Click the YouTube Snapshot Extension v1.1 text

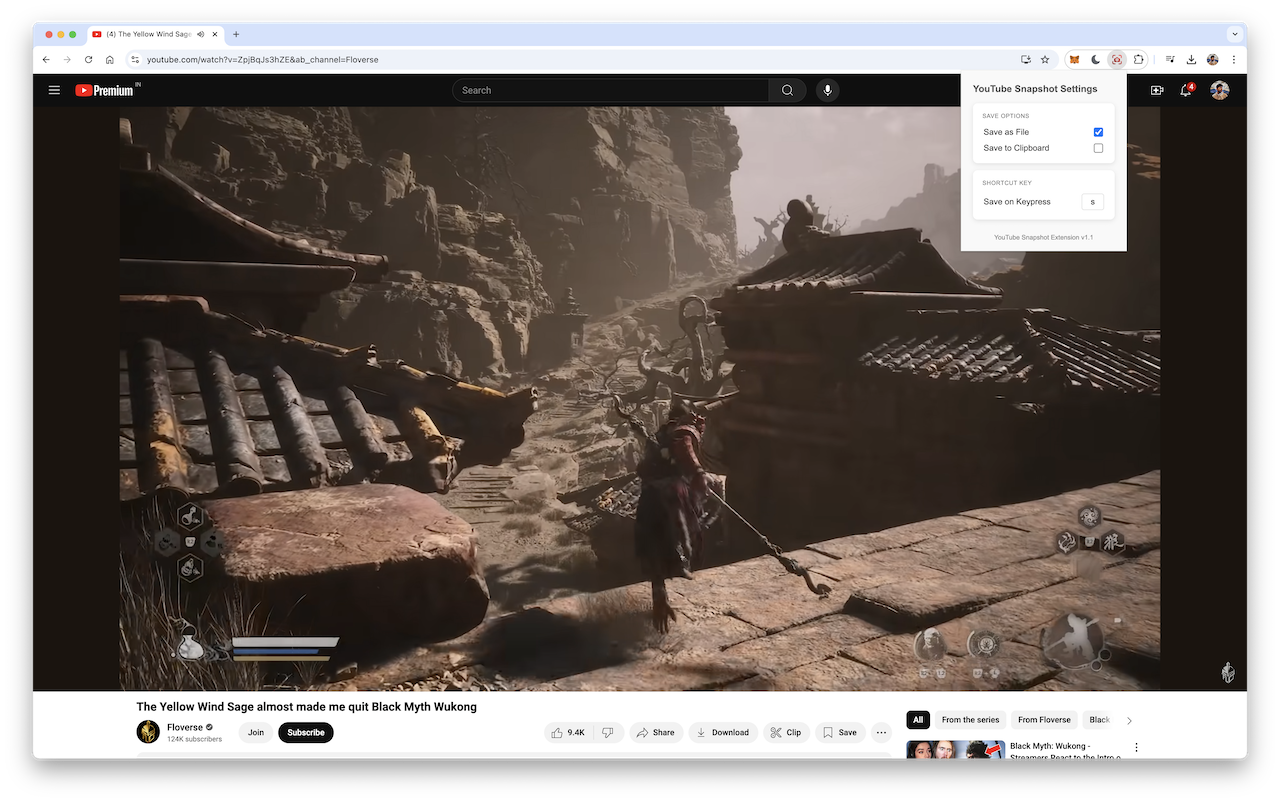(x=1043, y=238)
